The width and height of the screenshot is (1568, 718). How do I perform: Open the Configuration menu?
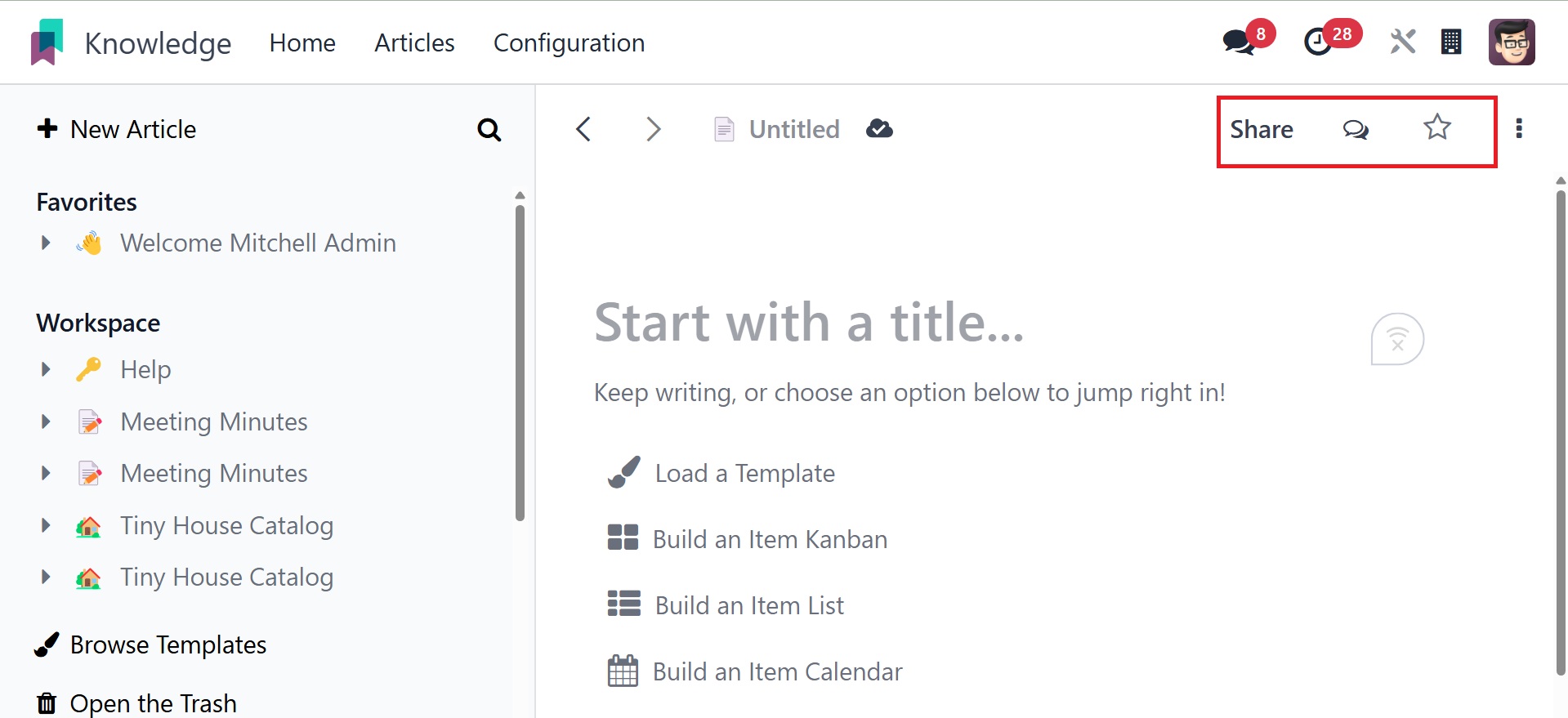pyautogui.click(x=569, y=42)
